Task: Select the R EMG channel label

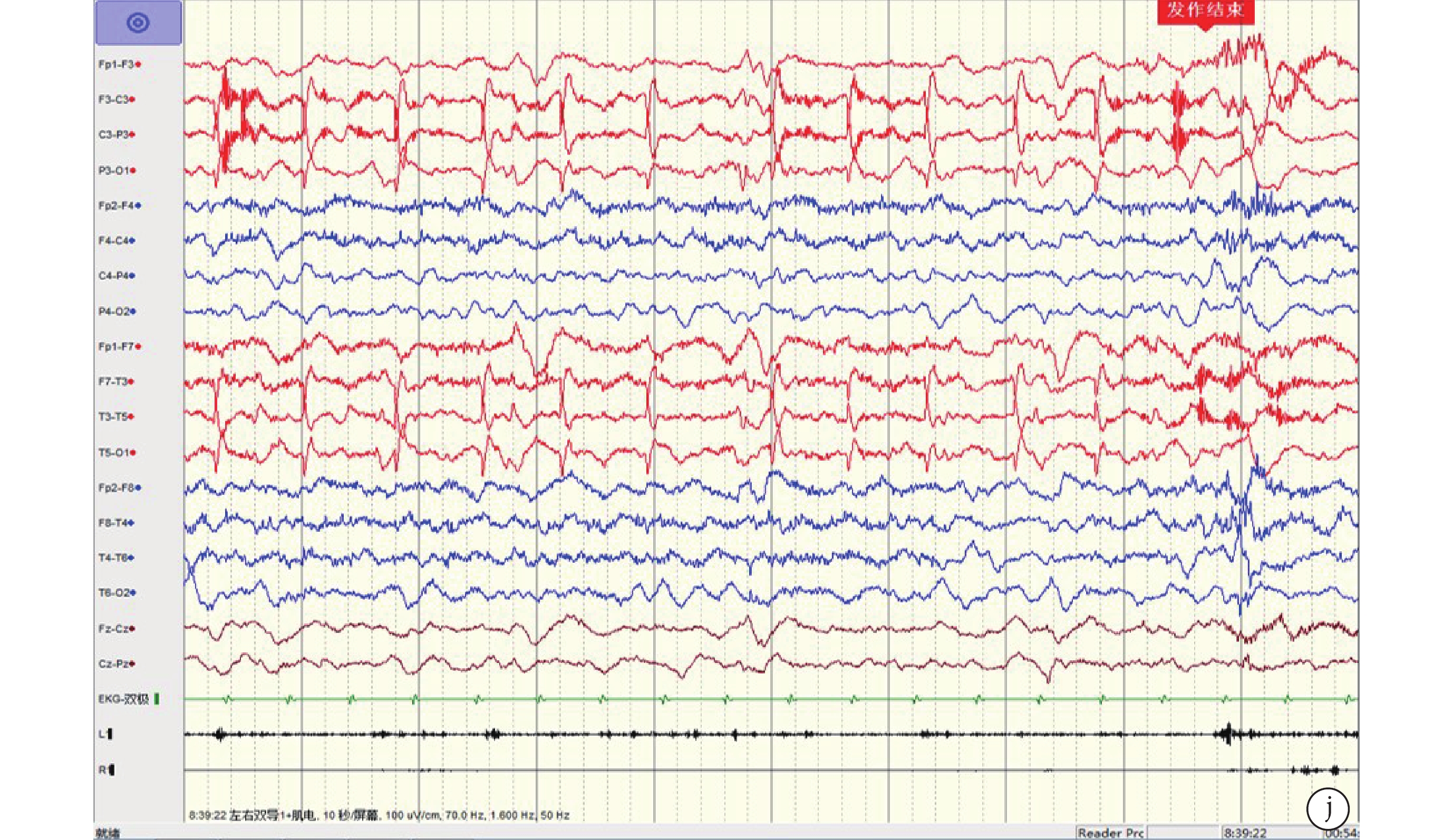Action: [106, 770]
